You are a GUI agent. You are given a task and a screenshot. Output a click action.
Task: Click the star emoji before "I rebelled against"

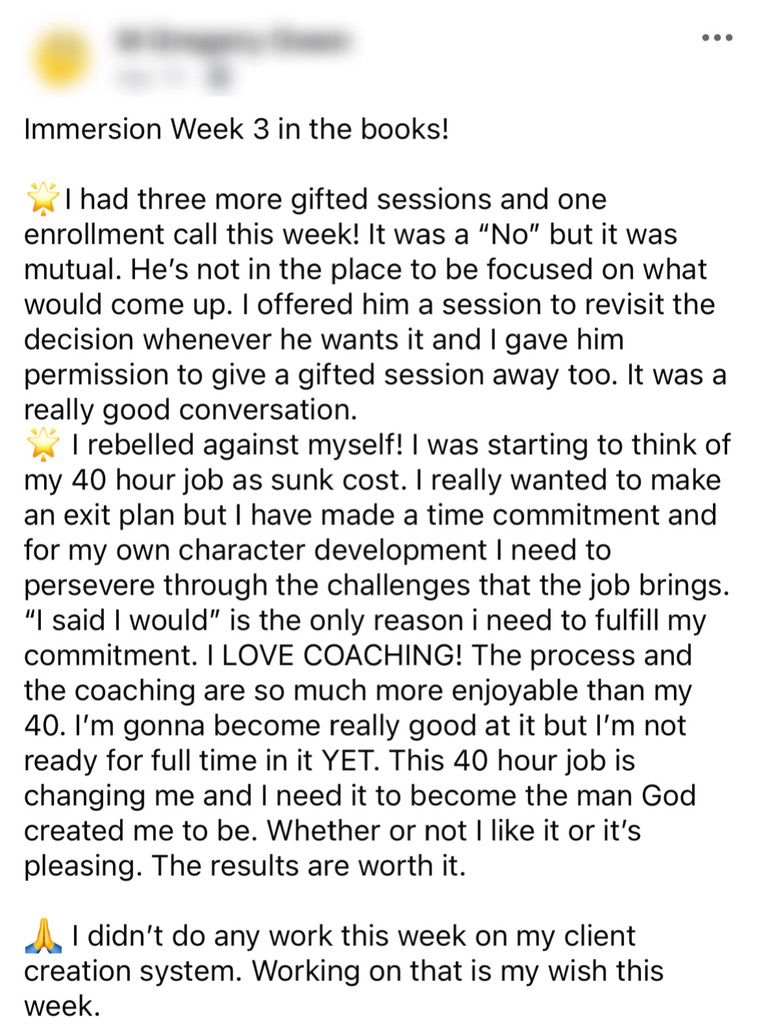[42, 444]
